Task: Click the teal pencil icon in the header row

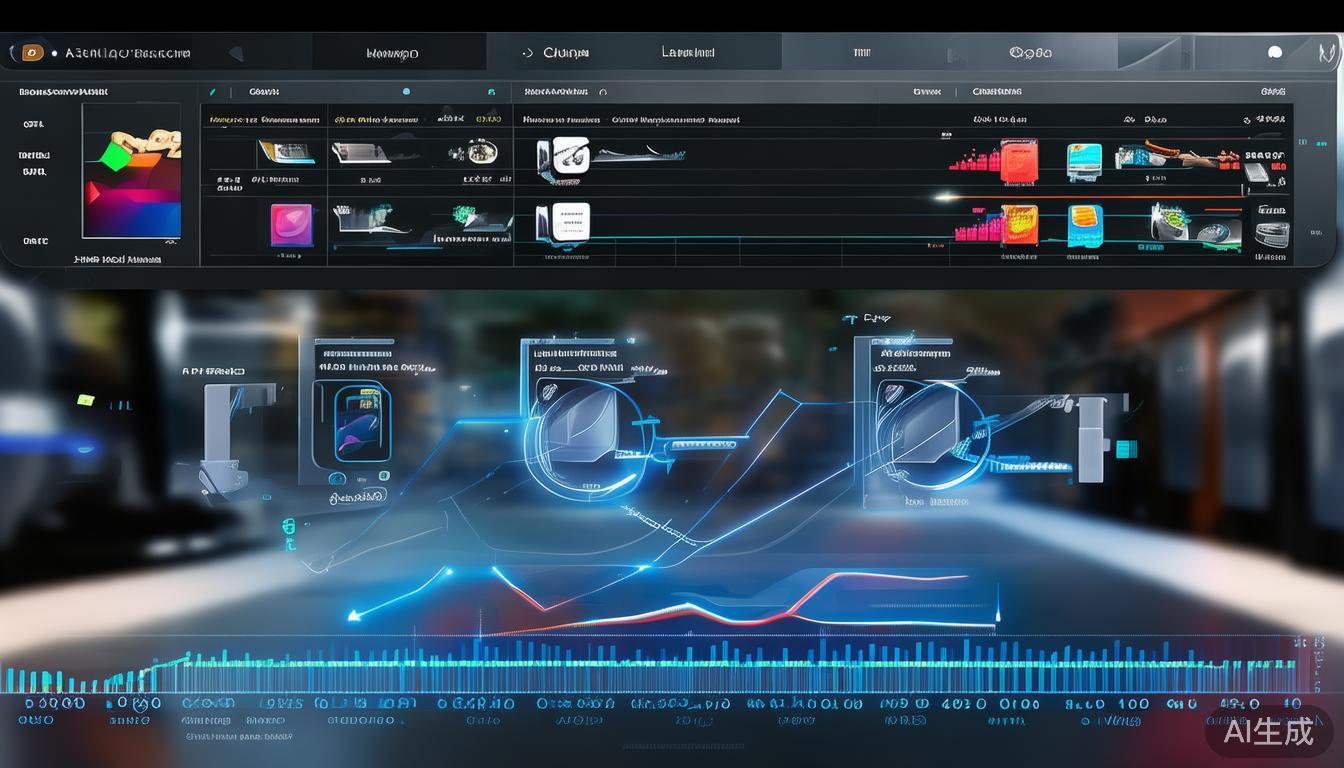Action: [212, 92]
